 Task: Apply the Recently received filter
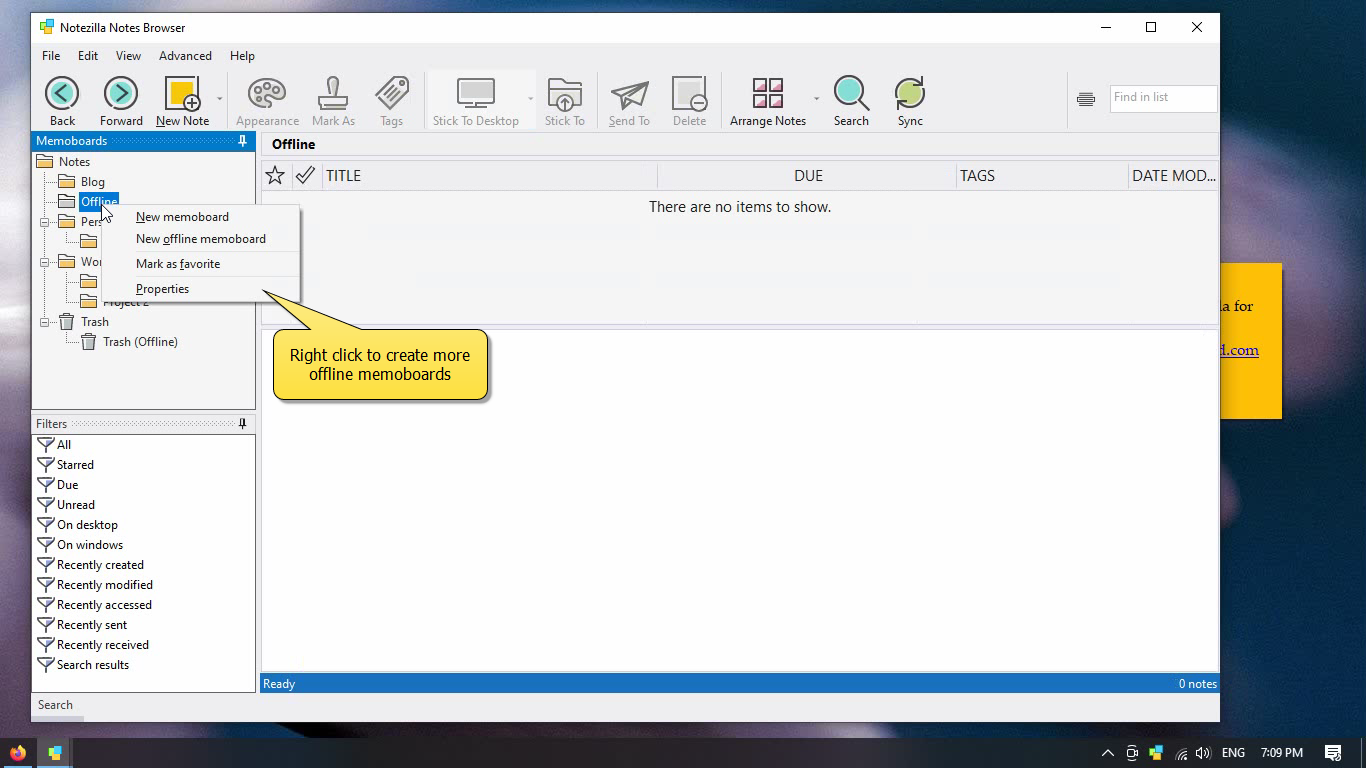(x=103, y=645)
